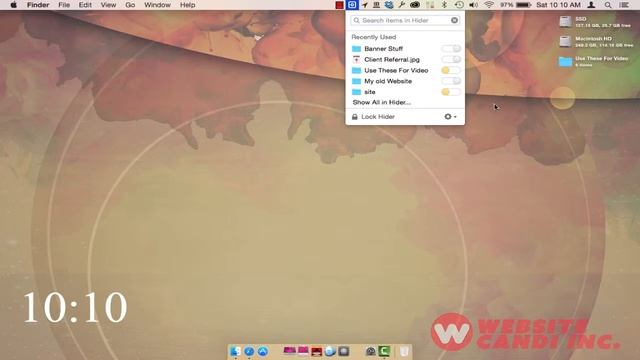
Task: Click the Client Referral.jpg item name
Action: click(392, 60)
